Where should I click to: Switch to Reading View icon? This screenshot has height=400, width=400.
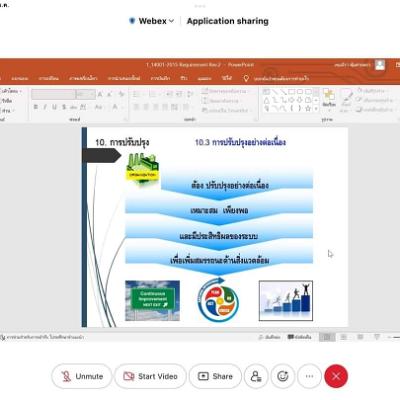point(360,337)
